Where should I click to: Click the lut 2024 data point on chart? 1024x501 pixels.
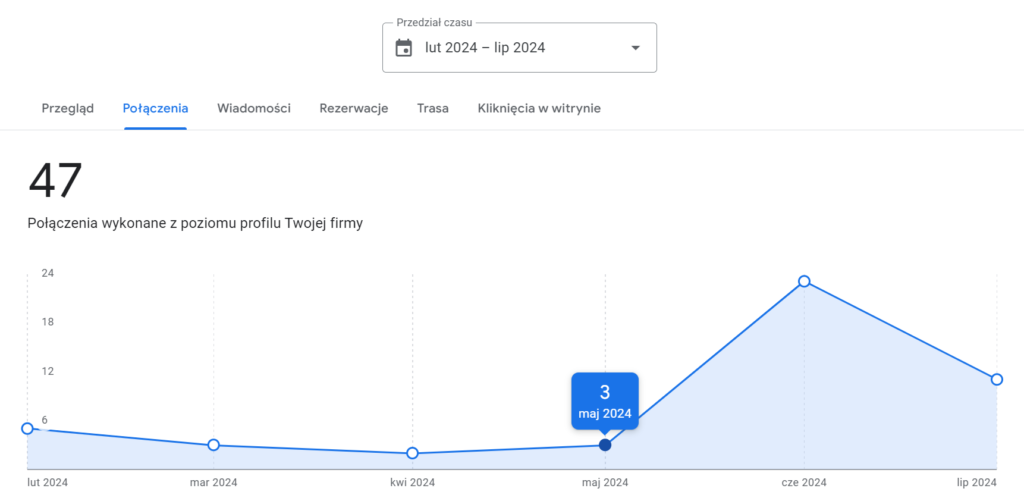click(27, 428)
